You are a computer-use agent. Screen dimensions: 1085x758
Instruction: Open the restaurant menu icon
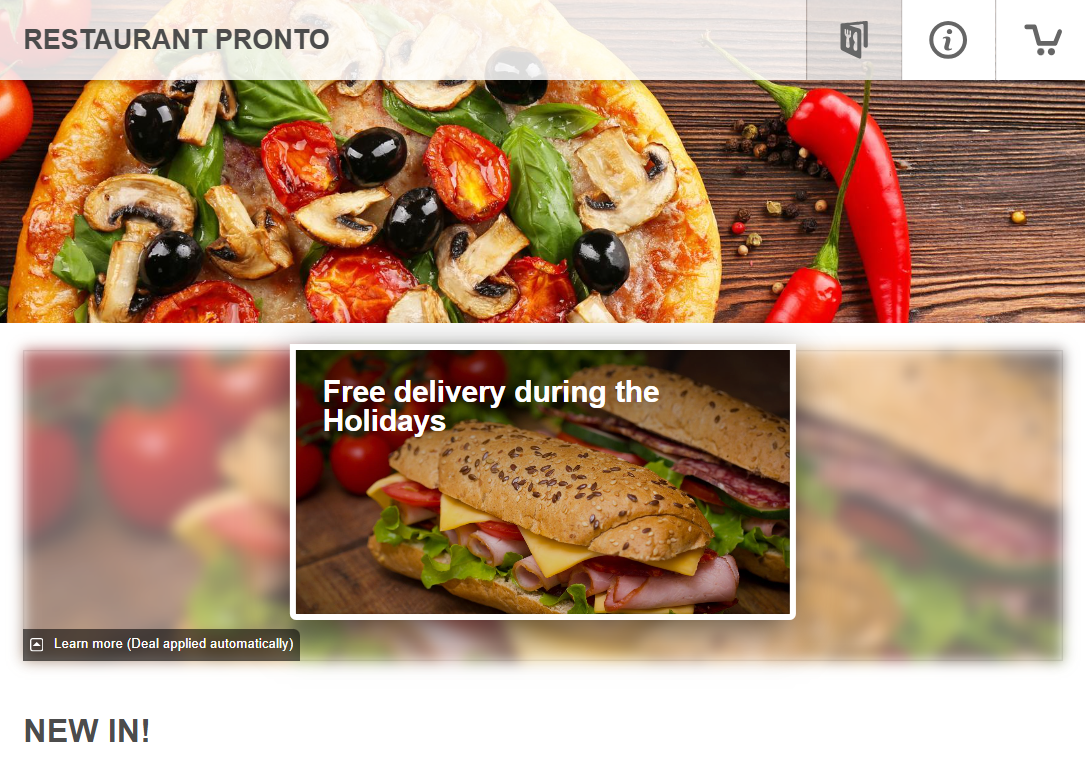coord(854,39)
